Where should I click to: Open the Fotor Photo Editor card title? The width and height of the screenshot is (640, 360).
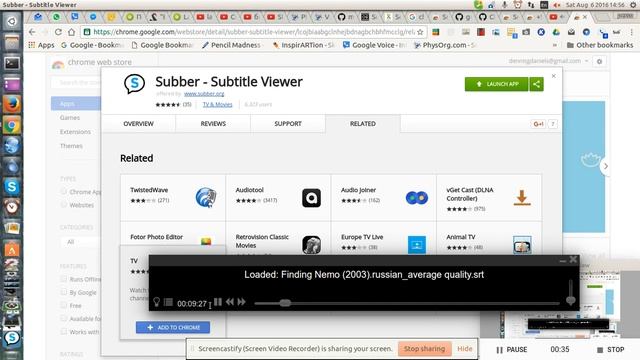point(156,237)
